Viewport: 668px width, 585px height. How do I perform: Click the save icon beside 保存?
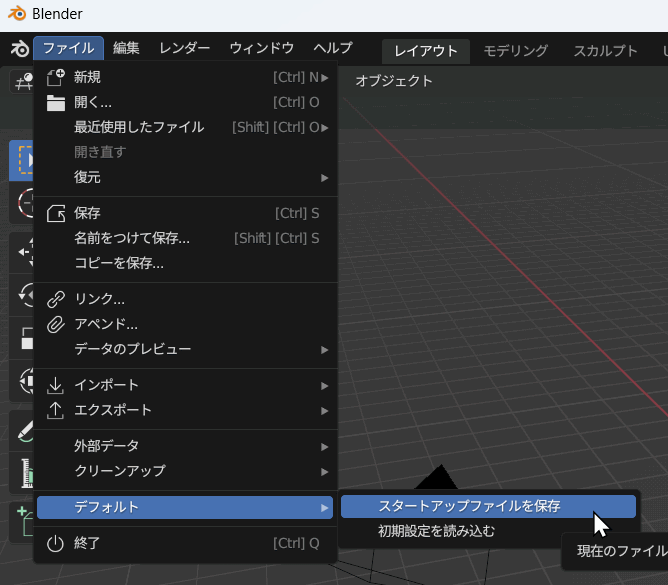(x=56, y=213)
